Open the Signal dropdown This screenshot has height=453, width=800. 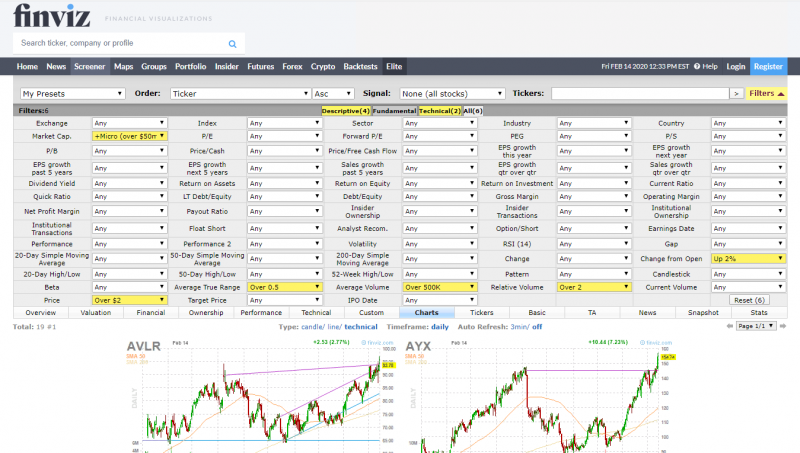coord(452,94)
